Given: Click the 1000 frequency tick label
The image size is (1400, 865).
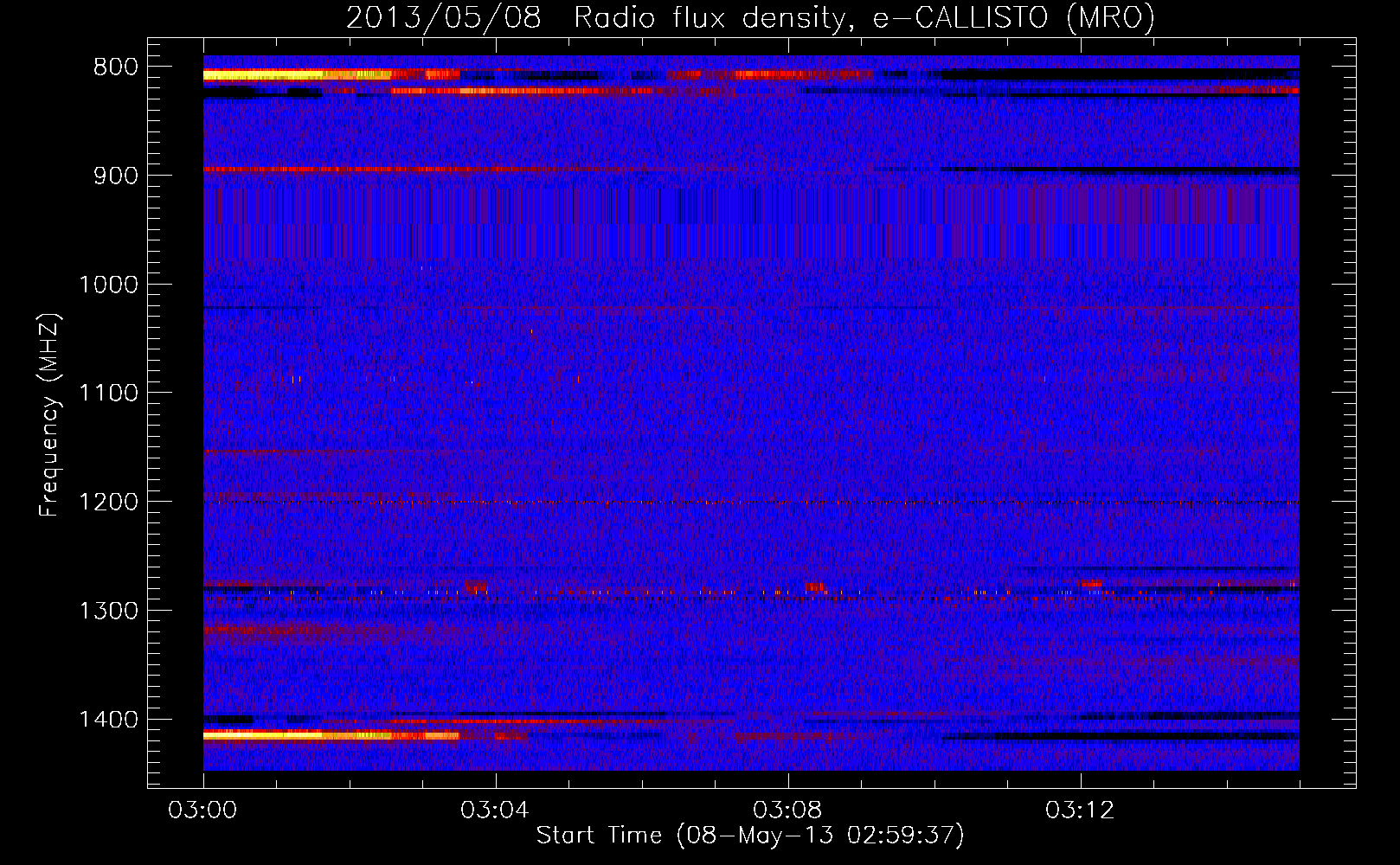Looking at the screenshot, I should point(109,285).
